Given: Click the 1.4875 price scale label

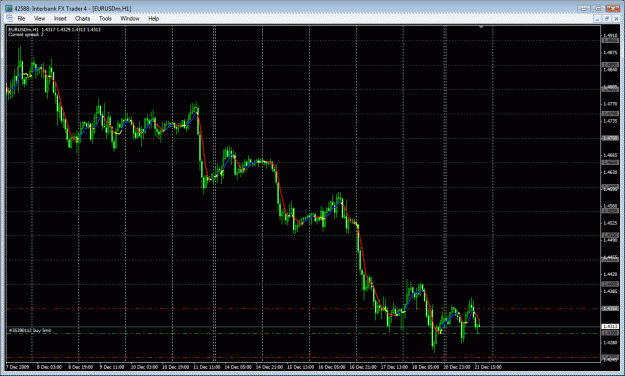Looking at the screenshot, I should [x=610, y=53].
